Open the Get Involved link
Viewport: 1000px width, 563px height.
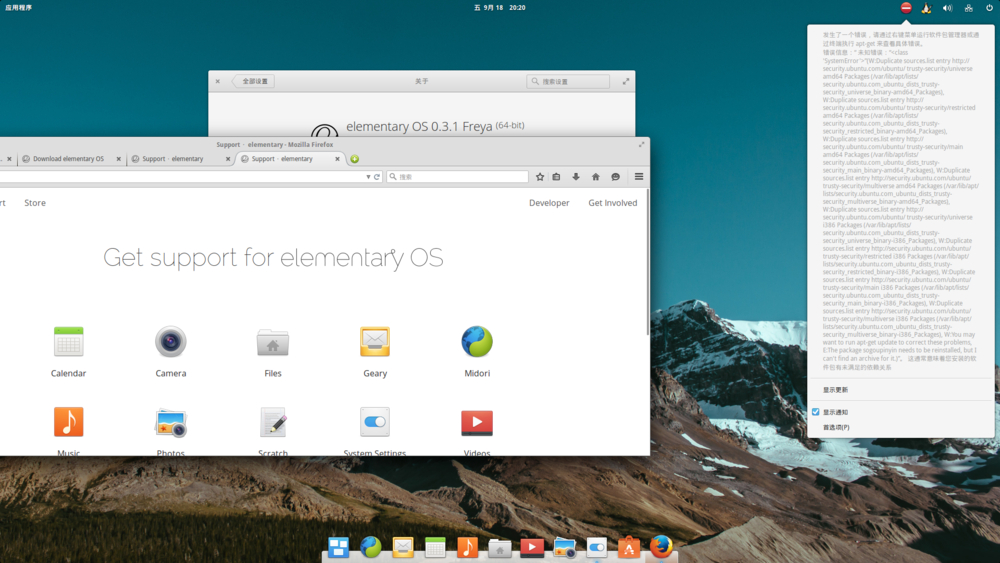pos(612,203)
